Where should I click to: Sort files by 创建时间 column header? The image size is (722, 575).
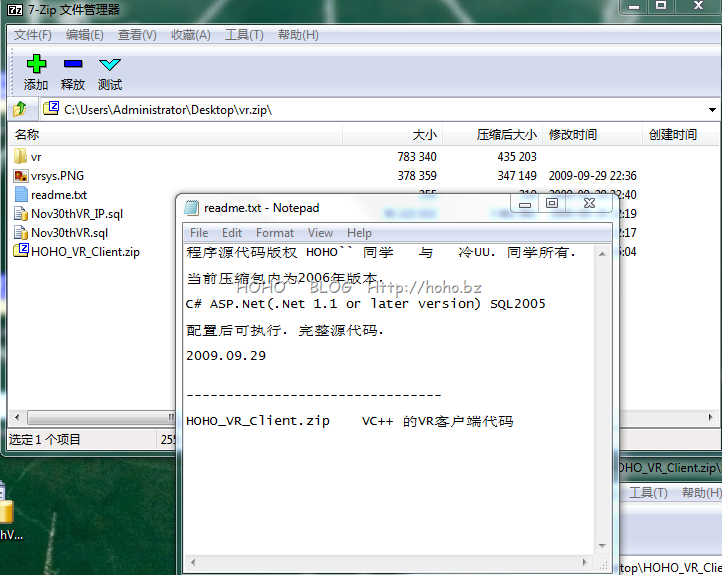(680, 134)
